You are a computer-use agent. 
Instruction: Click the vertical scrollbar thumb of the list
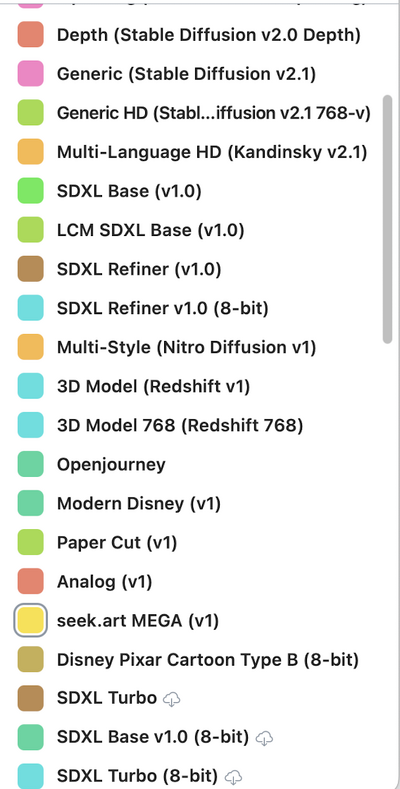pyautogui.click(x=387, y=219)
